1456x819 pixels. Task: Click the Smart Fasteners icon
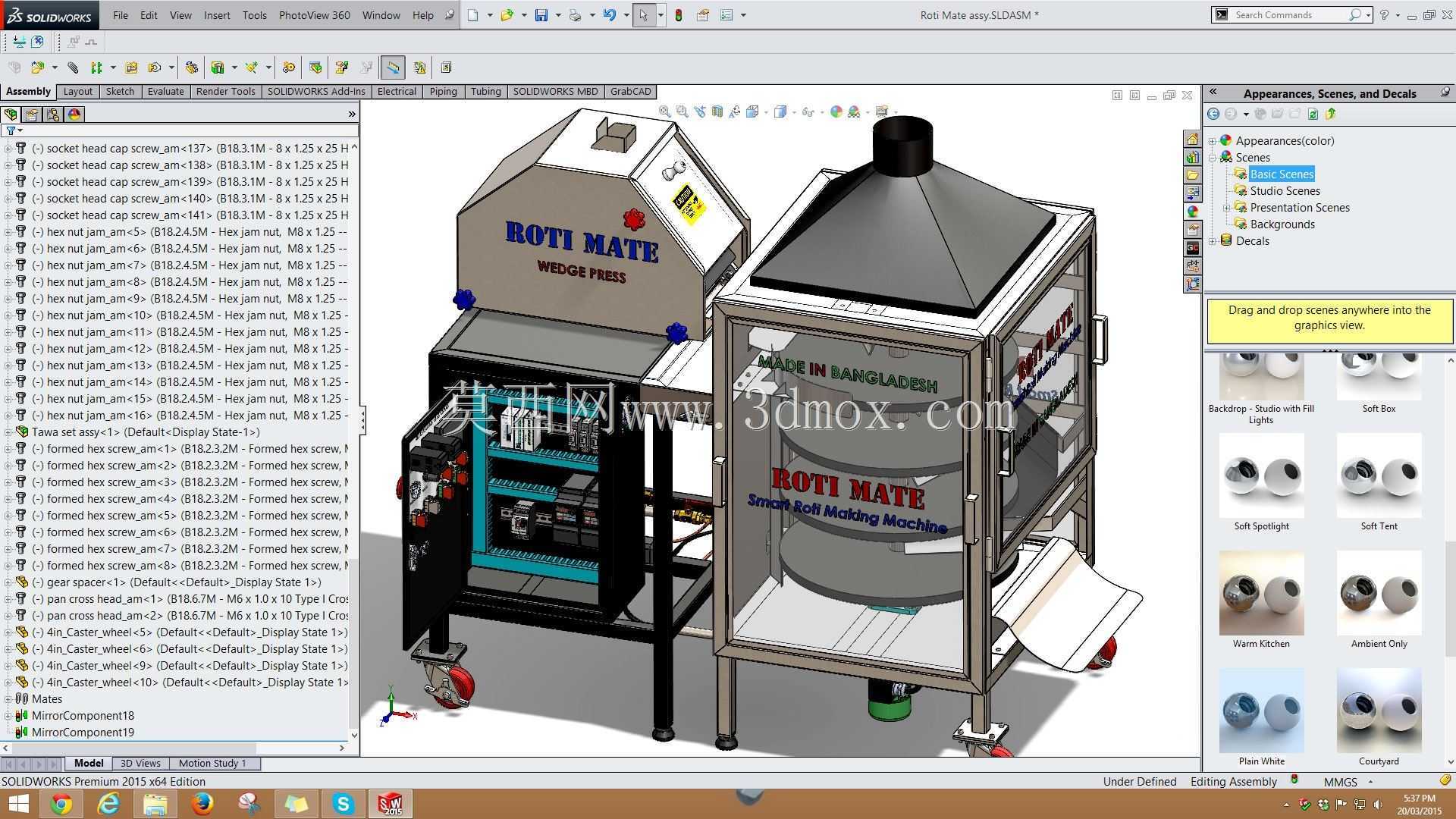pyautogui.click(x=131, y=67)
